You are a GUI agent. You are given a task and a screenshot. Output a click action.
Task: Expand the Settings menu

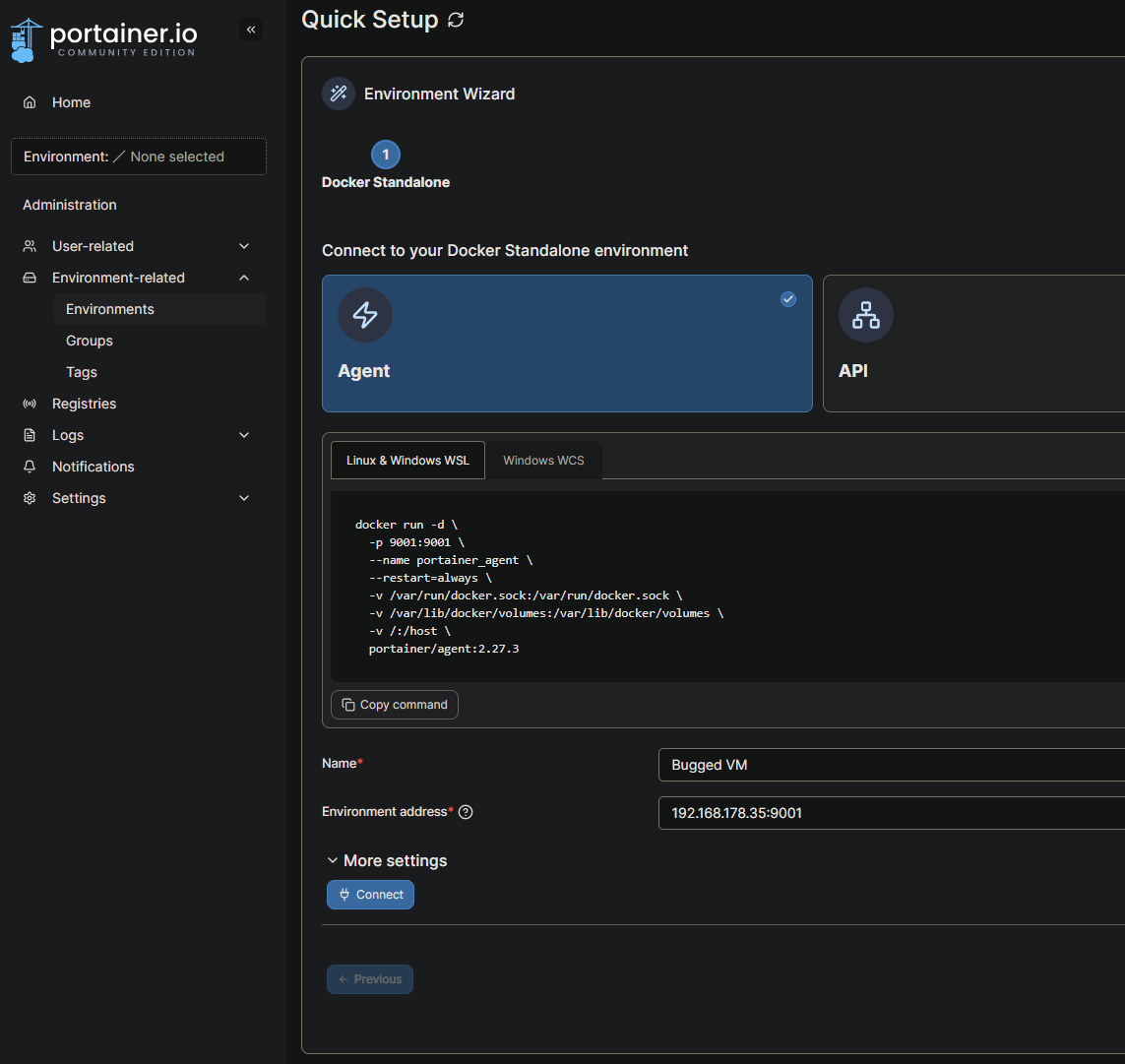244,498
